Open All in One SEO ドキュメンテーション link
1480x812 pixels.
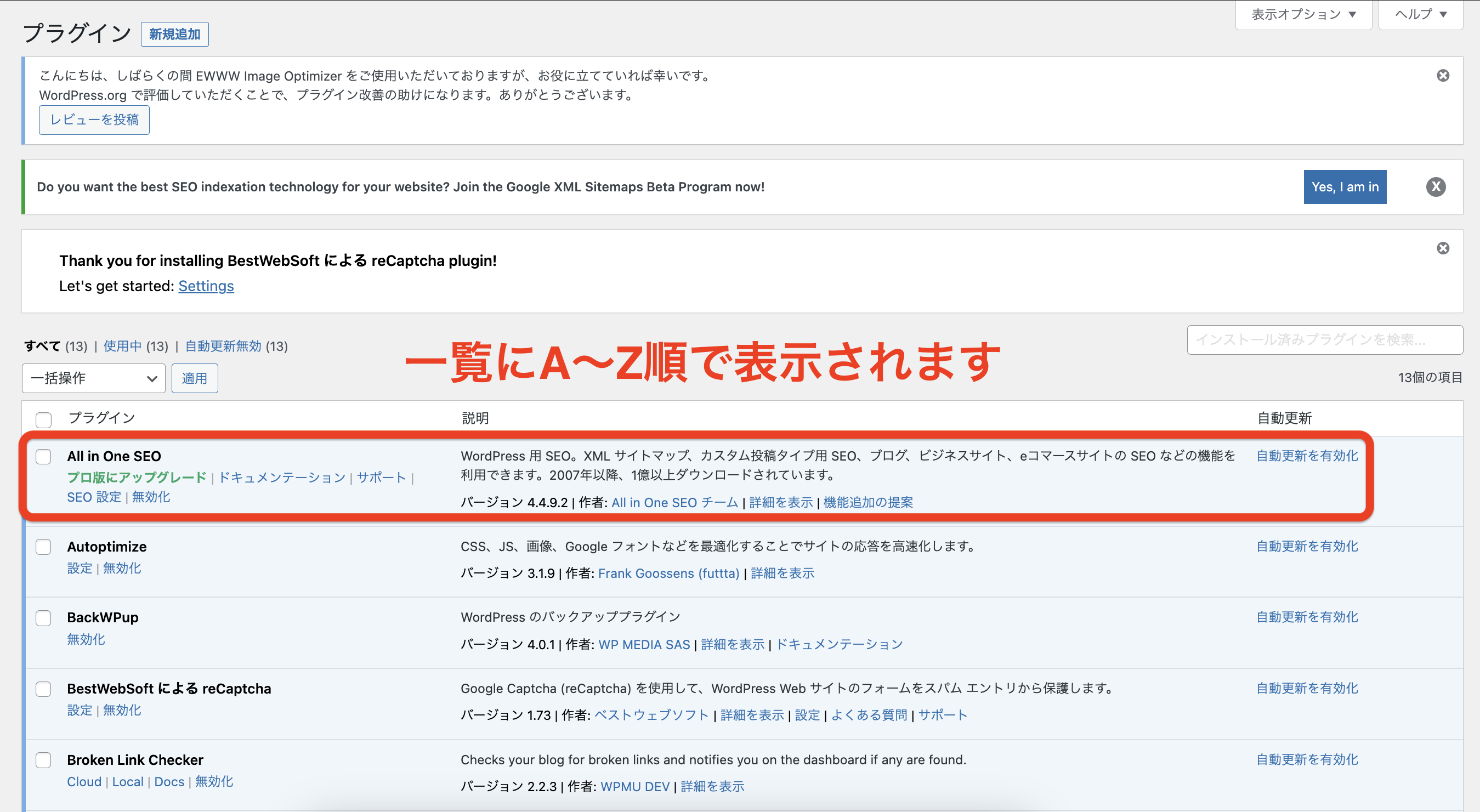point(282,477)
